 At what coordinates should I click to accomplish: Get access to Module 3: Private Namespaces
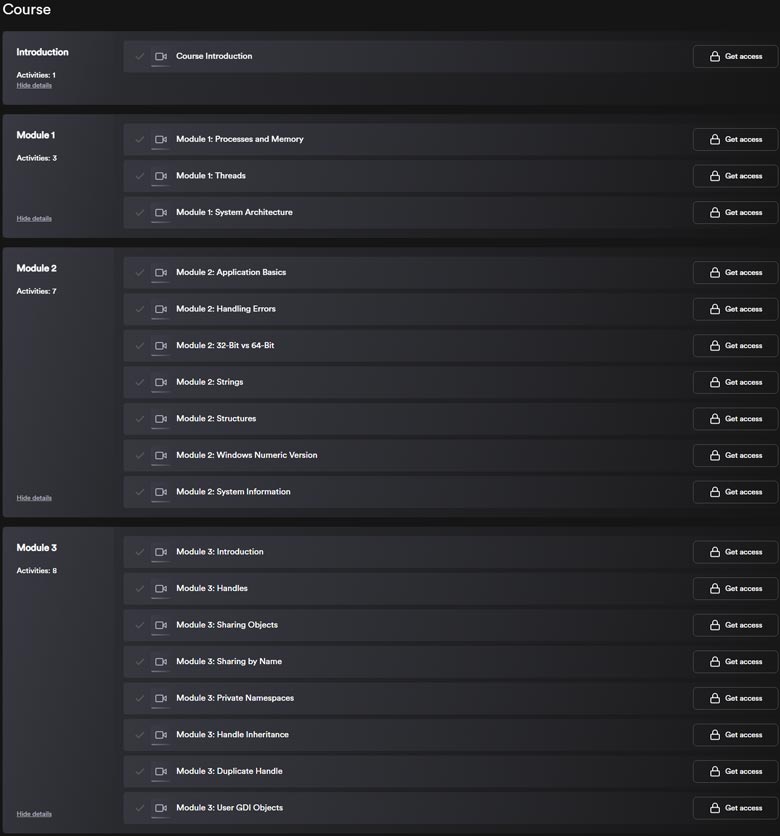click(736, 698)
